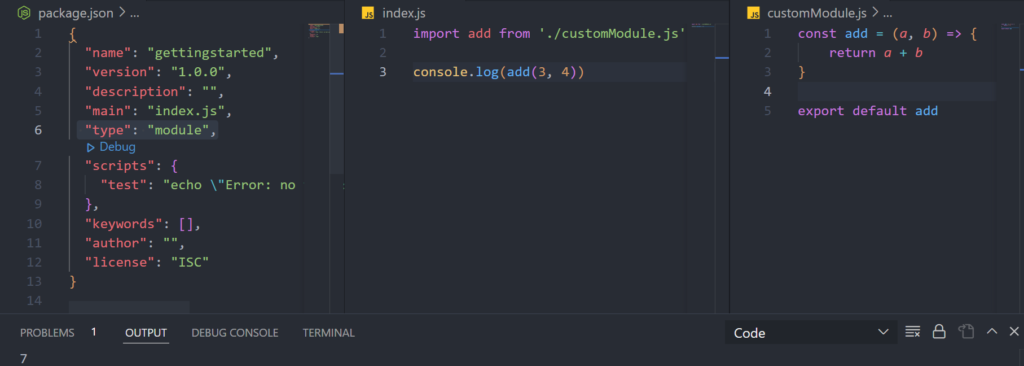The height and width of the screenshot is (366, 1024).
Task: Click the JS icon next to index.js
Action: pyautogui.click(x=368, y=13)
